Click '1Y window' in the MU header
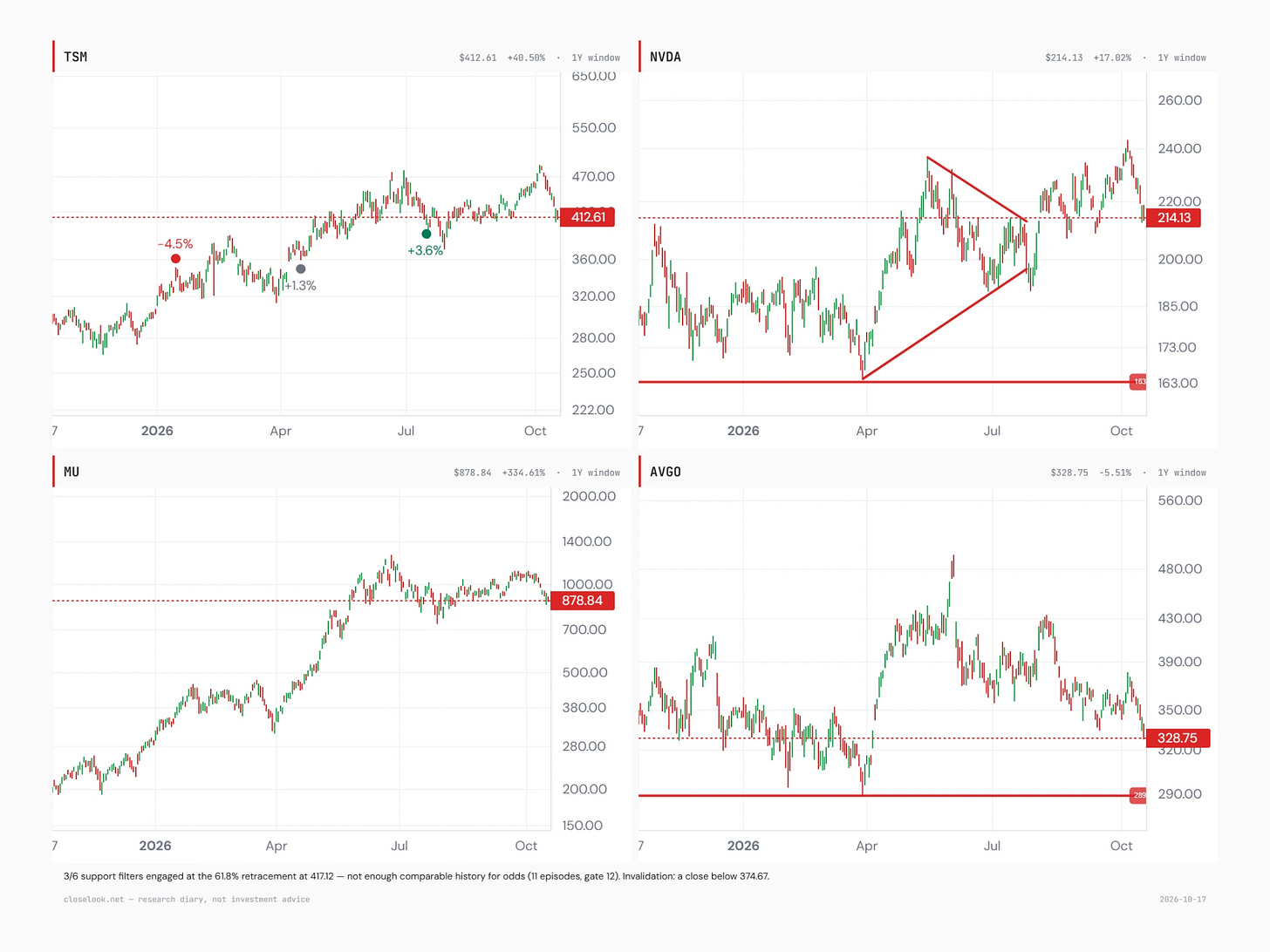The image size is (1270, 952). (596, 473)
